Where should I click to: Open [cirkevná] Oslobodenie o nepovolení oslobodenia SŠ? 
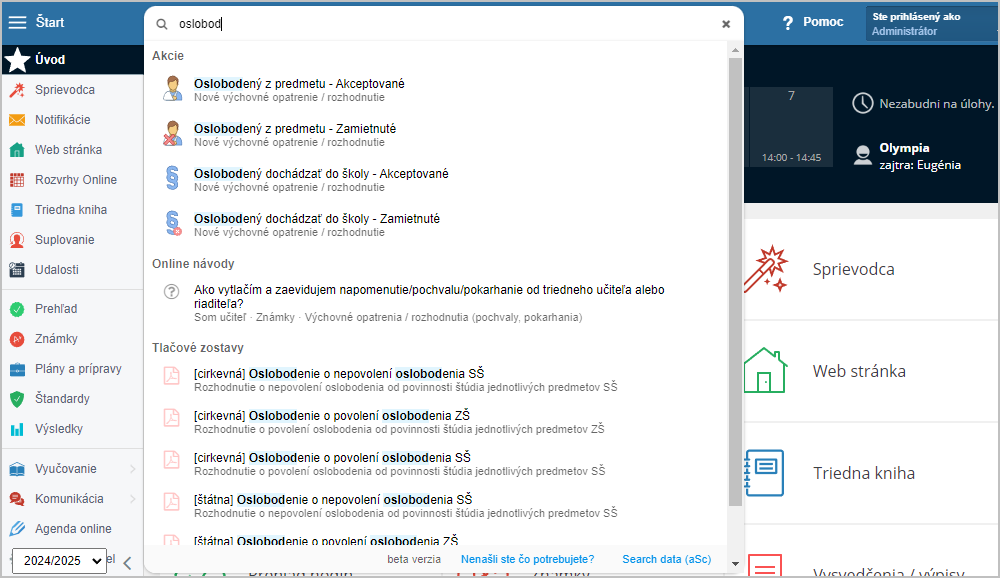click(x=436, y=380)
